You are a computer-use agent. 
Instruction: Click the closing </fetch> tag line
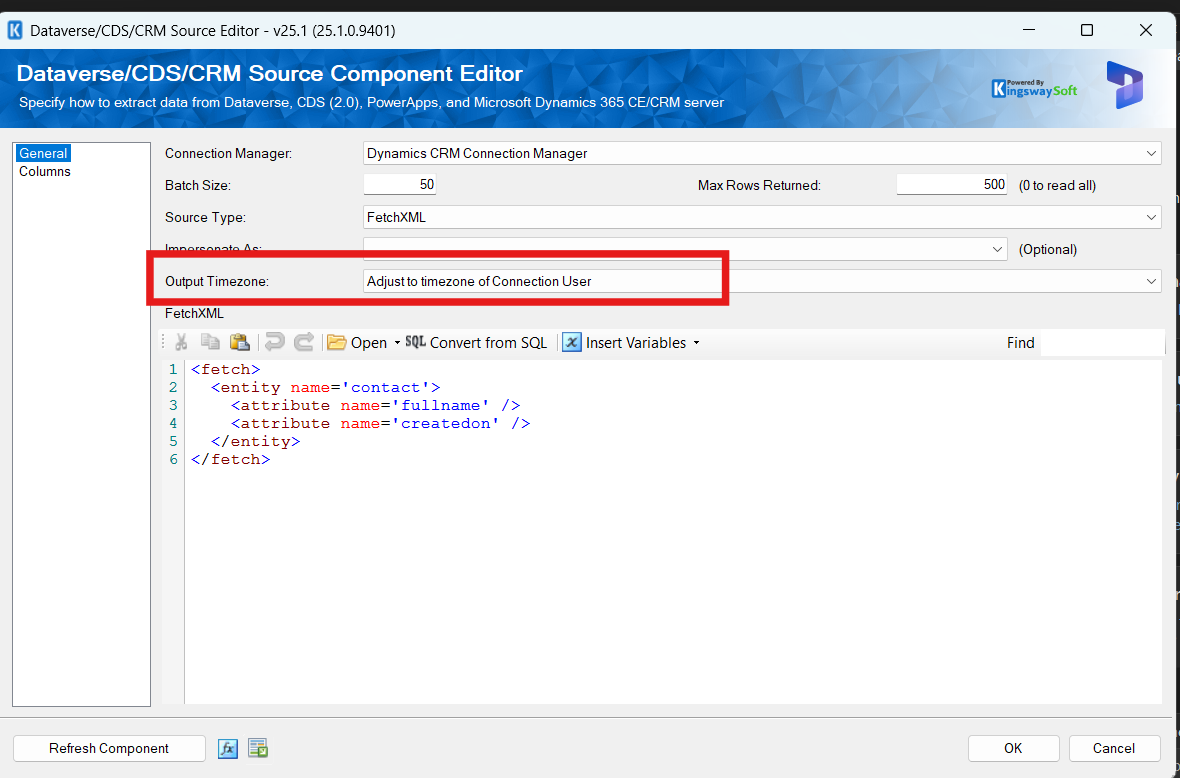coord(230,460)
